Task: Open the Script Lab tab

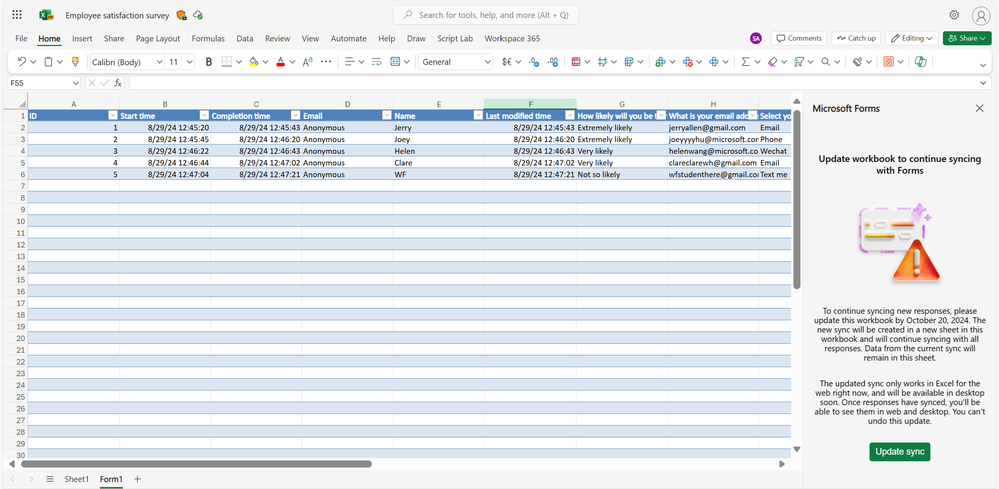Action: (455, 38)
